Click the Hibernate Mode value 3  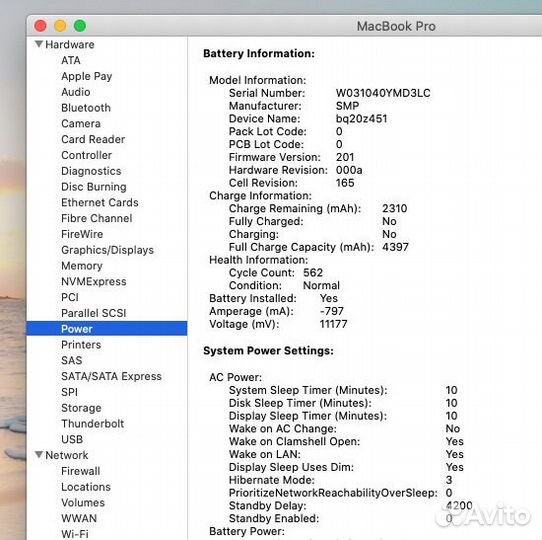coord(449,480)
